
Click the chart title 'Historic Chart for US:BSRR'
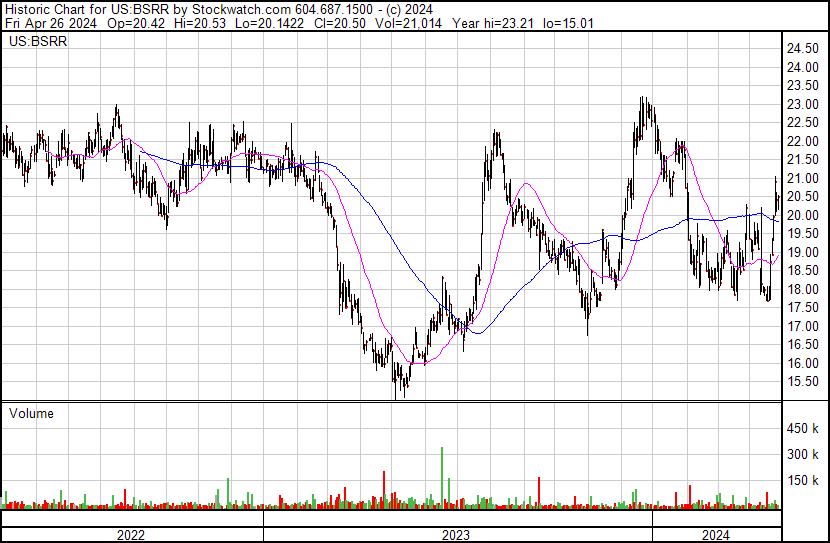coord(89,9)
